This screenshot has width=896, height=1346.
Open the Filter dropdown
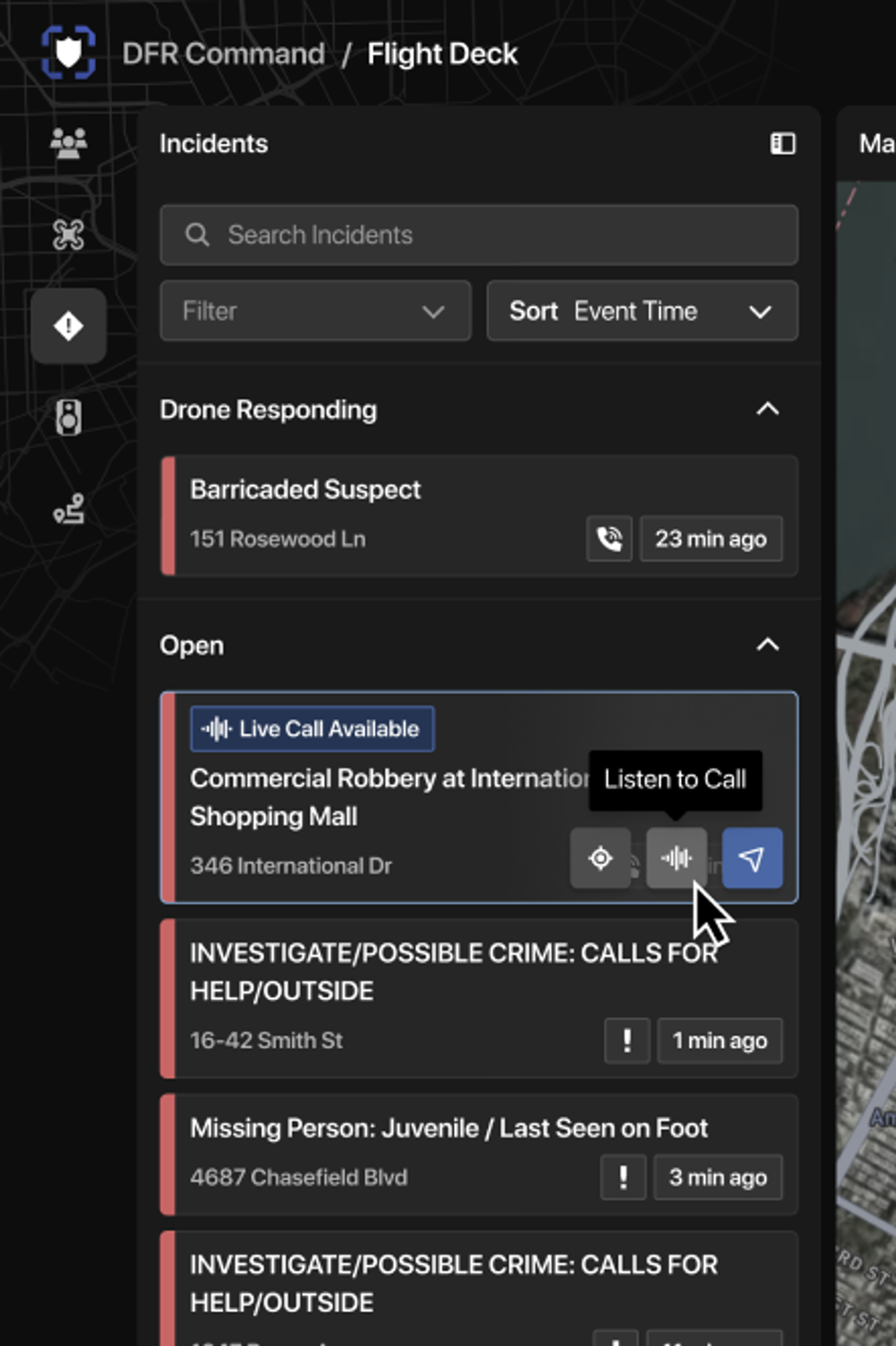coord(316,311)
